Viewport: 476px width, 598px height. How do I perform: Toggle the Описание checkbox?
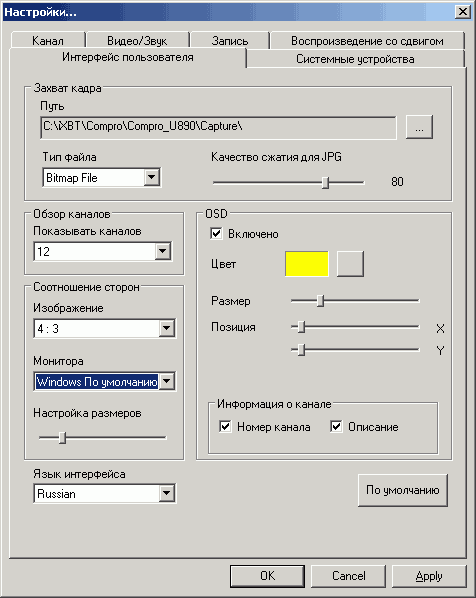pyautogui.click(x=336, y=426)
